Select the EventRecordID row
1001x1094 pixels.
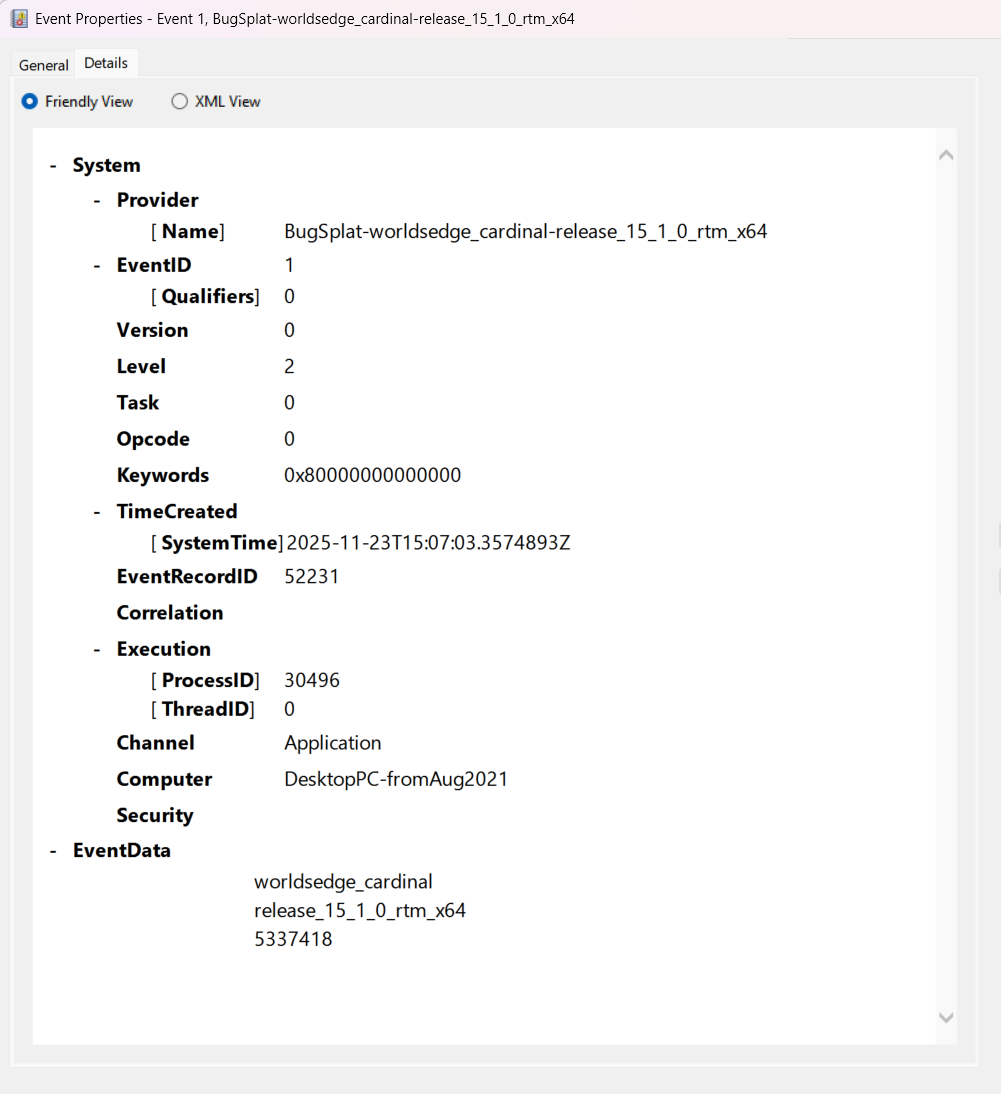pos(186,577)
